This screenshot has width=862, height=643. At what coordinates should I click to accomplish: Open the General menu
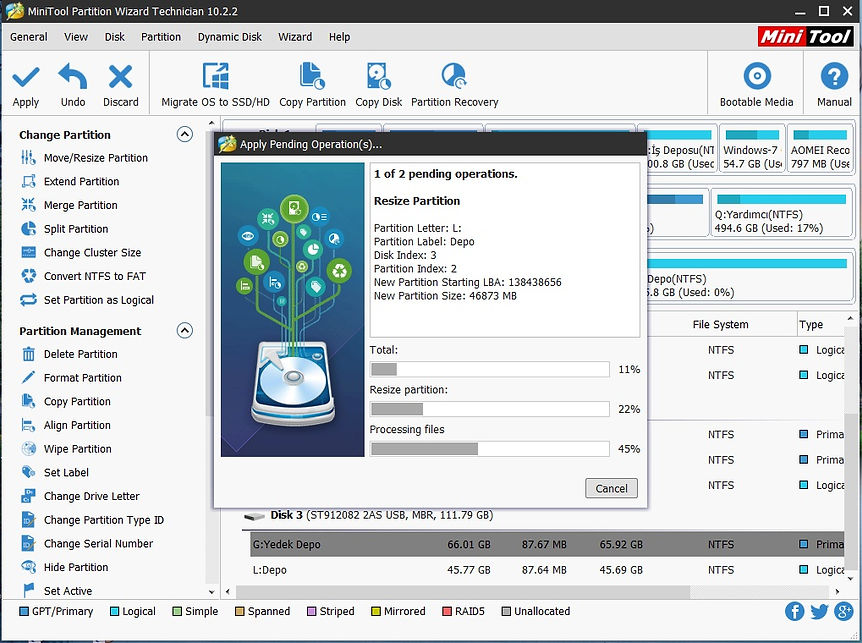point(29,37)
